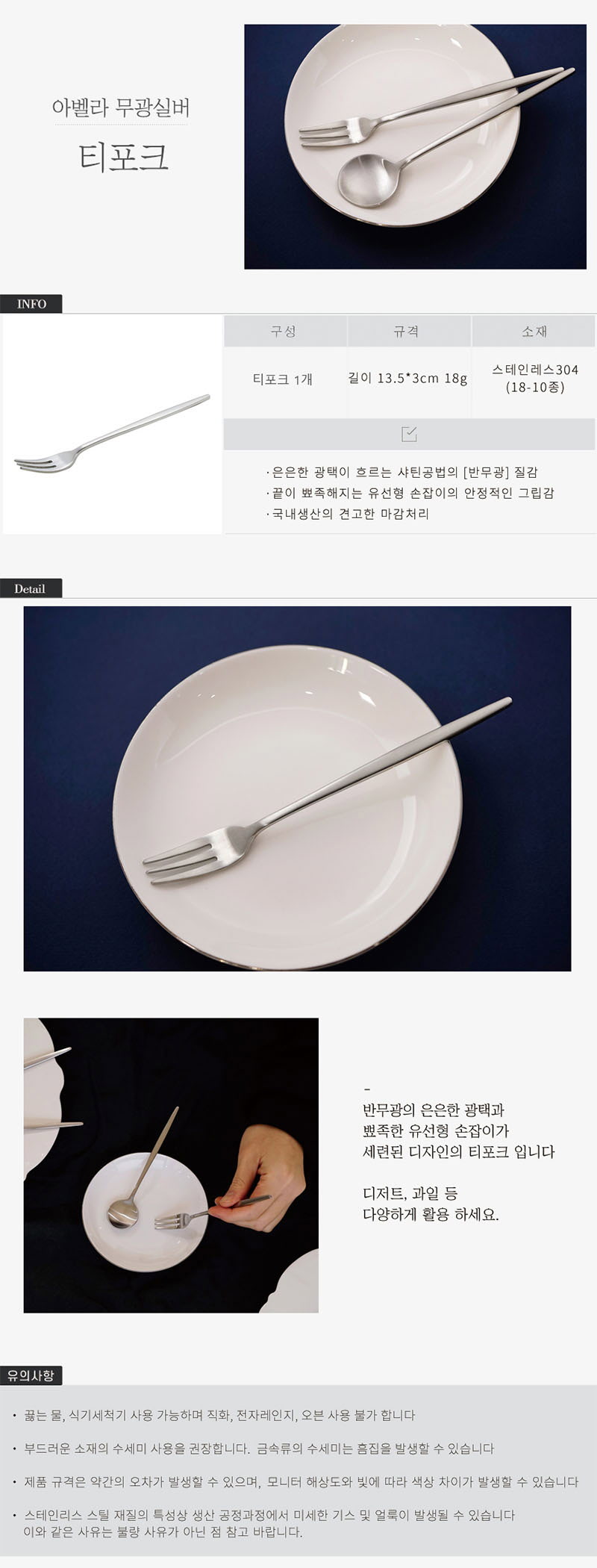Click the checkmark icon in info table

click(x=409, y=434)
